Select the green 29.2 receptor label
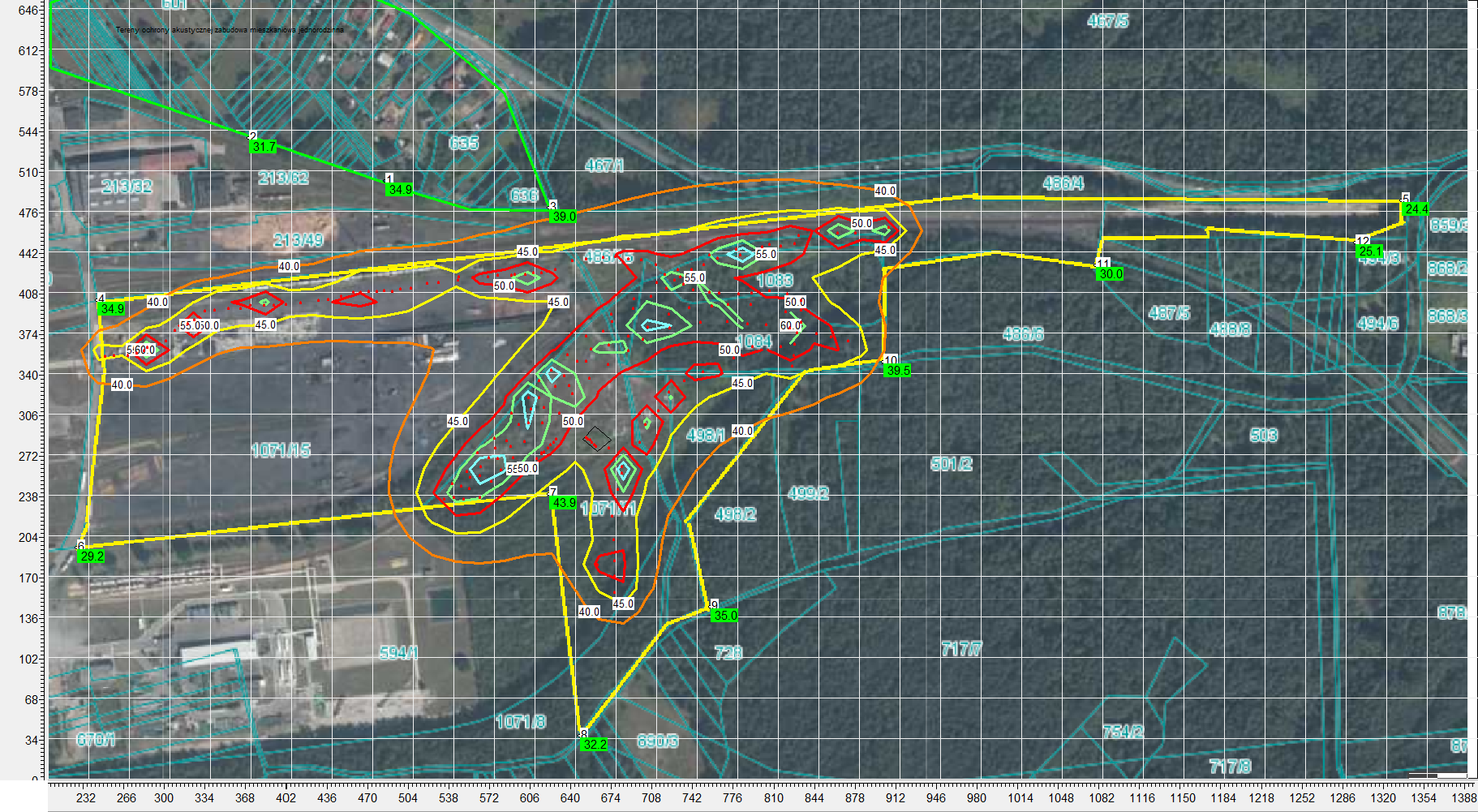The image size is (1478, 812). click(92, 556)
